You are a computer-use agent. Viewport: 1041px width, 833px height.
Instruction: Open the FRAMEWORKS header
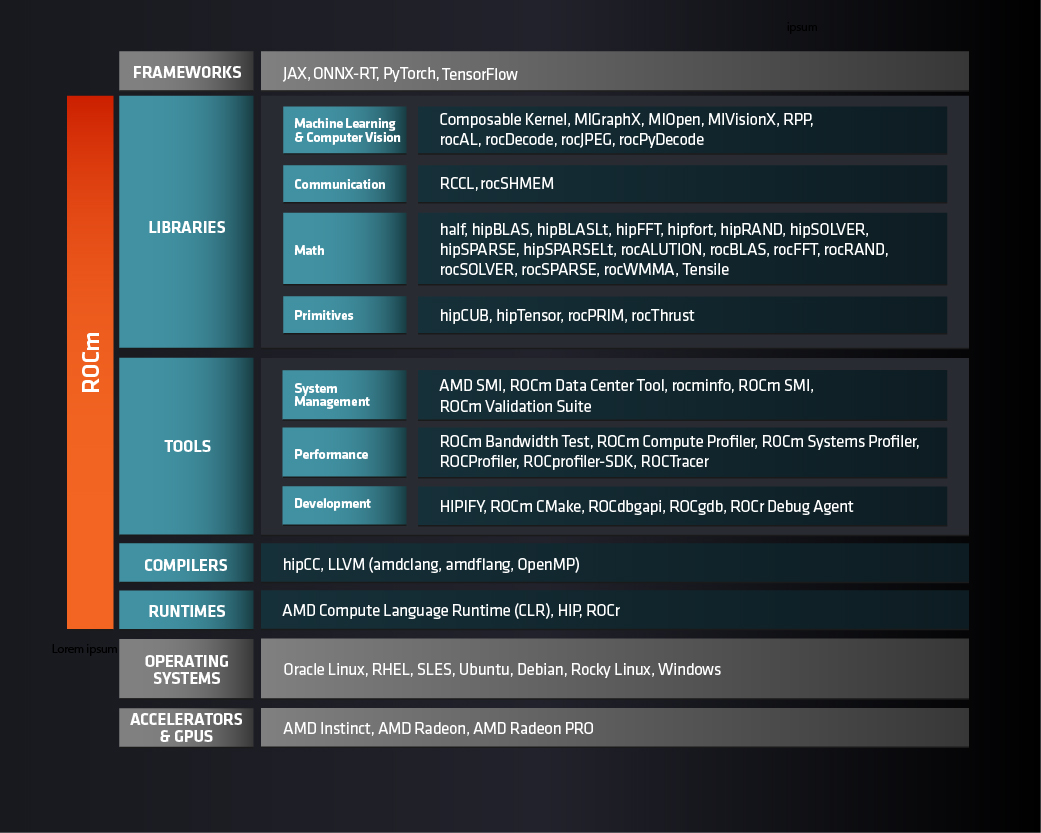(186, 71)
